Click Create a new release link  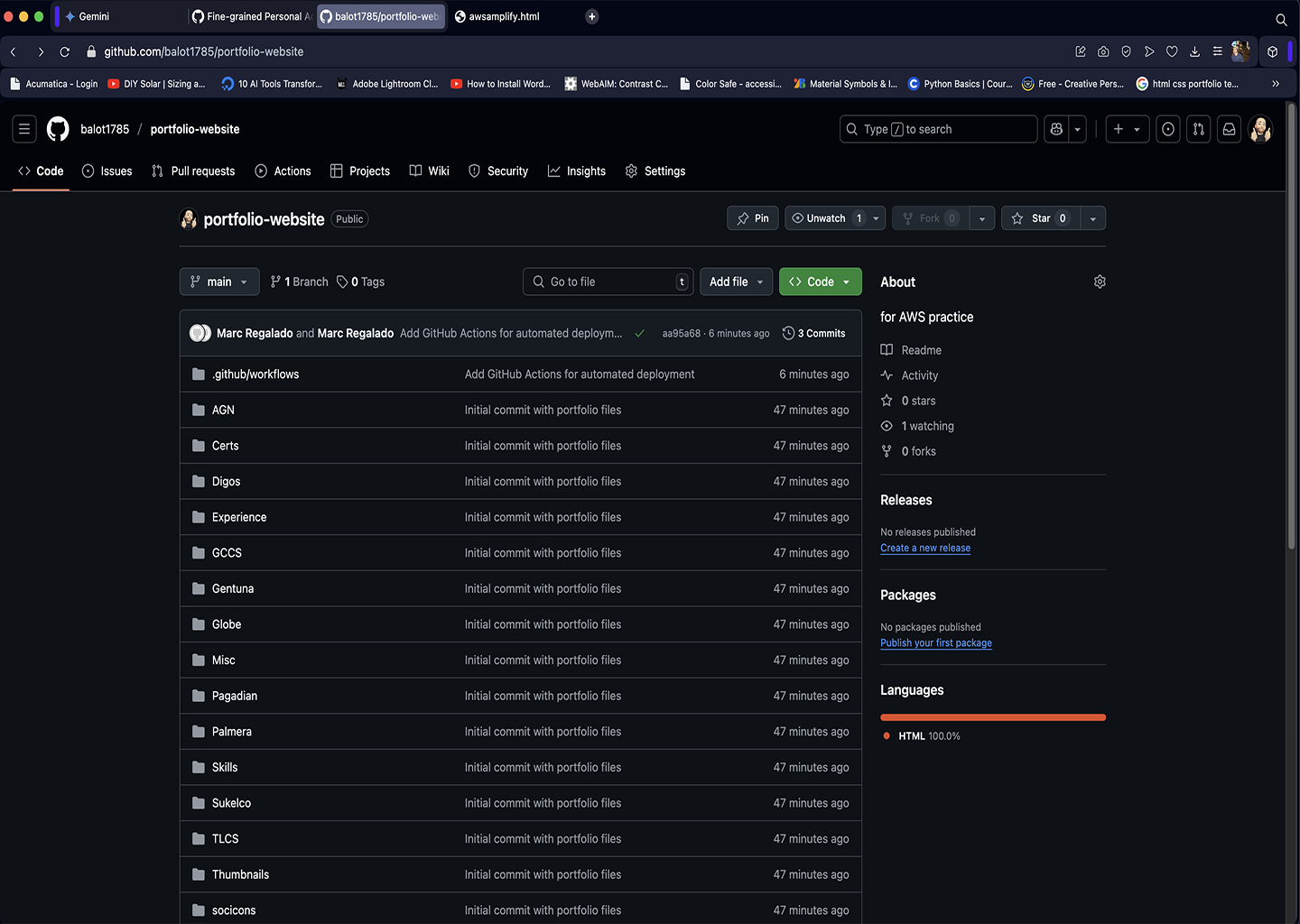pyautogui.click(x=925, y=548)
